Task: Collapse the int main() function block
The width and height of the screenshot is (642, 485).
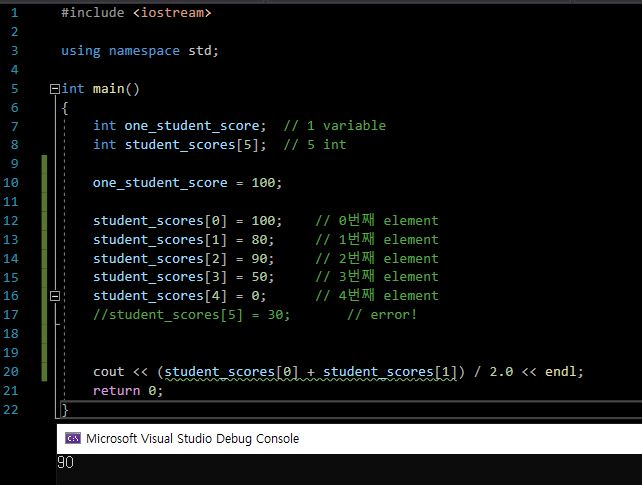Action: (x=54, y=89)
